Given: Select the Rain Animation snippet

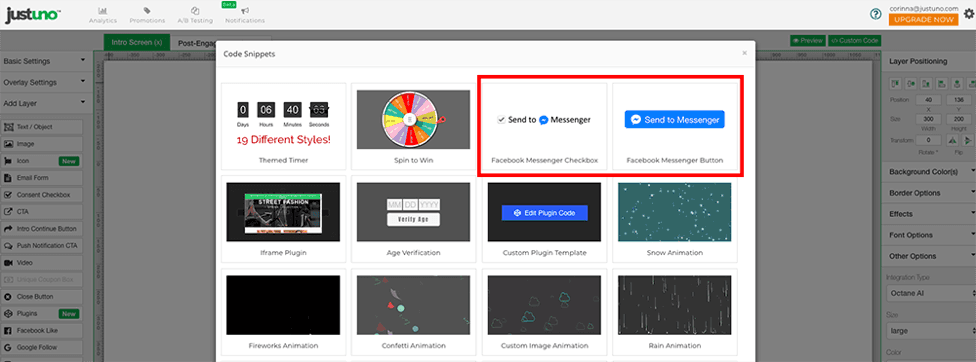Looking at the screenshot, I should click(x=675, y=312).
